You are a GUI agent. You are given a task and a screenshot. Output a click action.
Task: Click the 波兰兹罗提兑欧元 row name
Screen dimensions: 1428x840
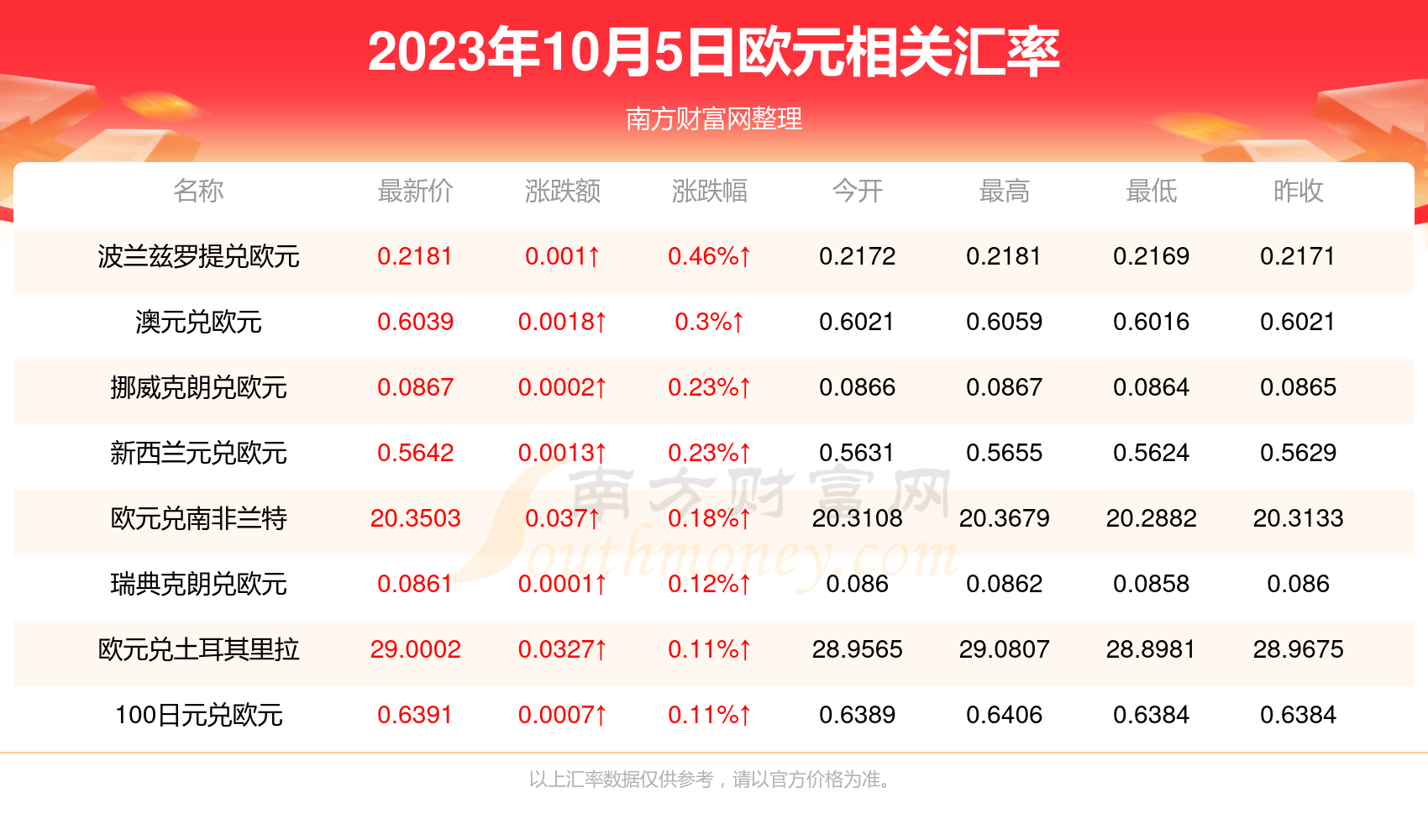[x=198, y=256]
